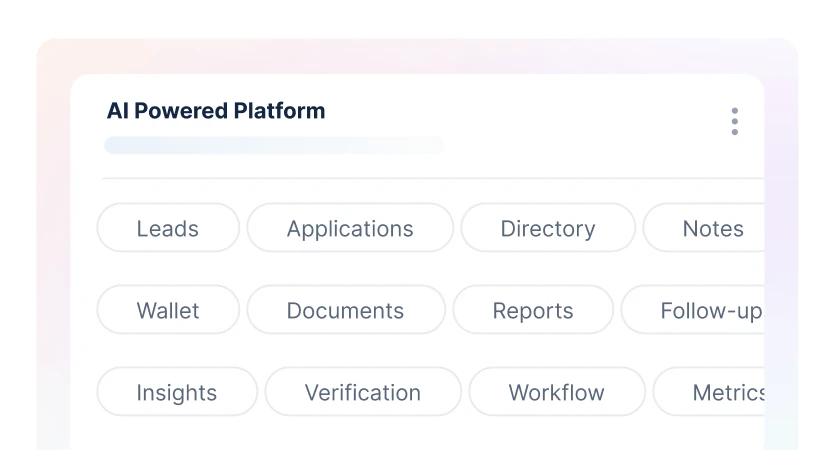The width and height of the screenshot is (832, 450).
Task: Click the pink margin left of the card
Action: [x=53, y=250]
